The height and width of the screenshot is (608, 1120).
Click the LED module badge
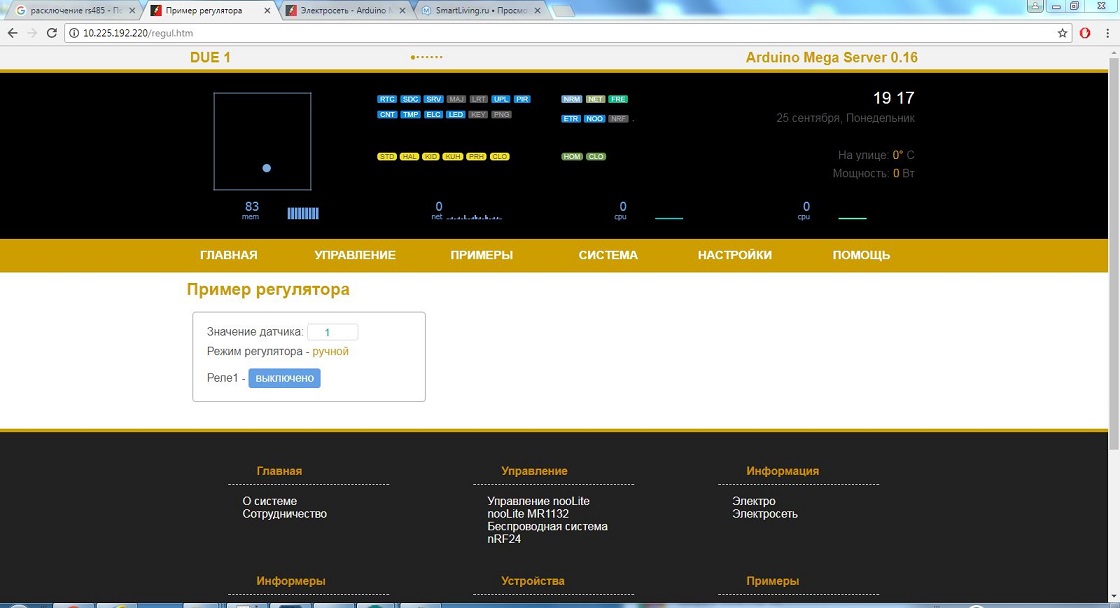point(455,115)
